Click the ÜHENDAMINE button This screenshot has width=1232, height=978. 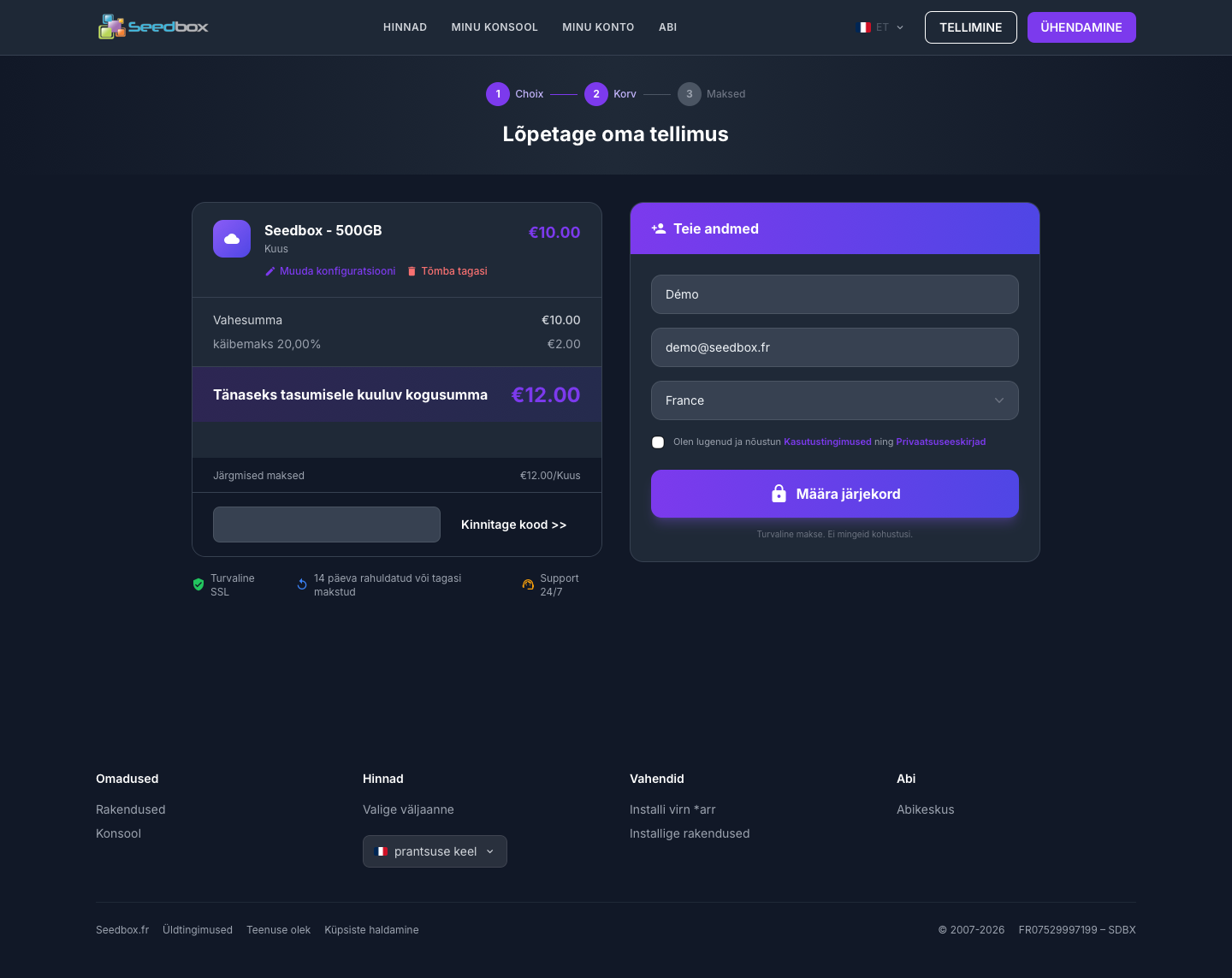1081,27
